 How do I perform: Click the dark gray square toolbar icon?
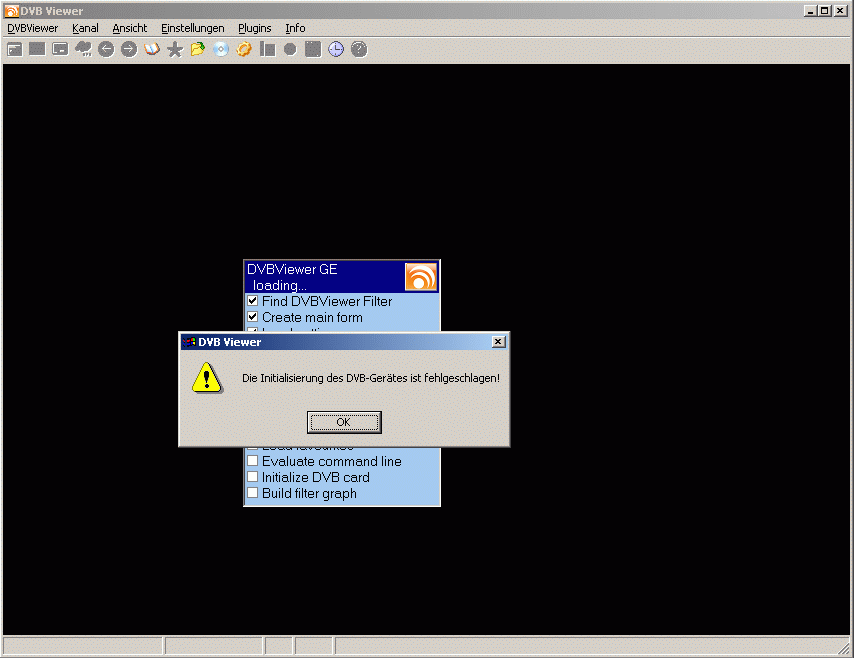(313, 49)
